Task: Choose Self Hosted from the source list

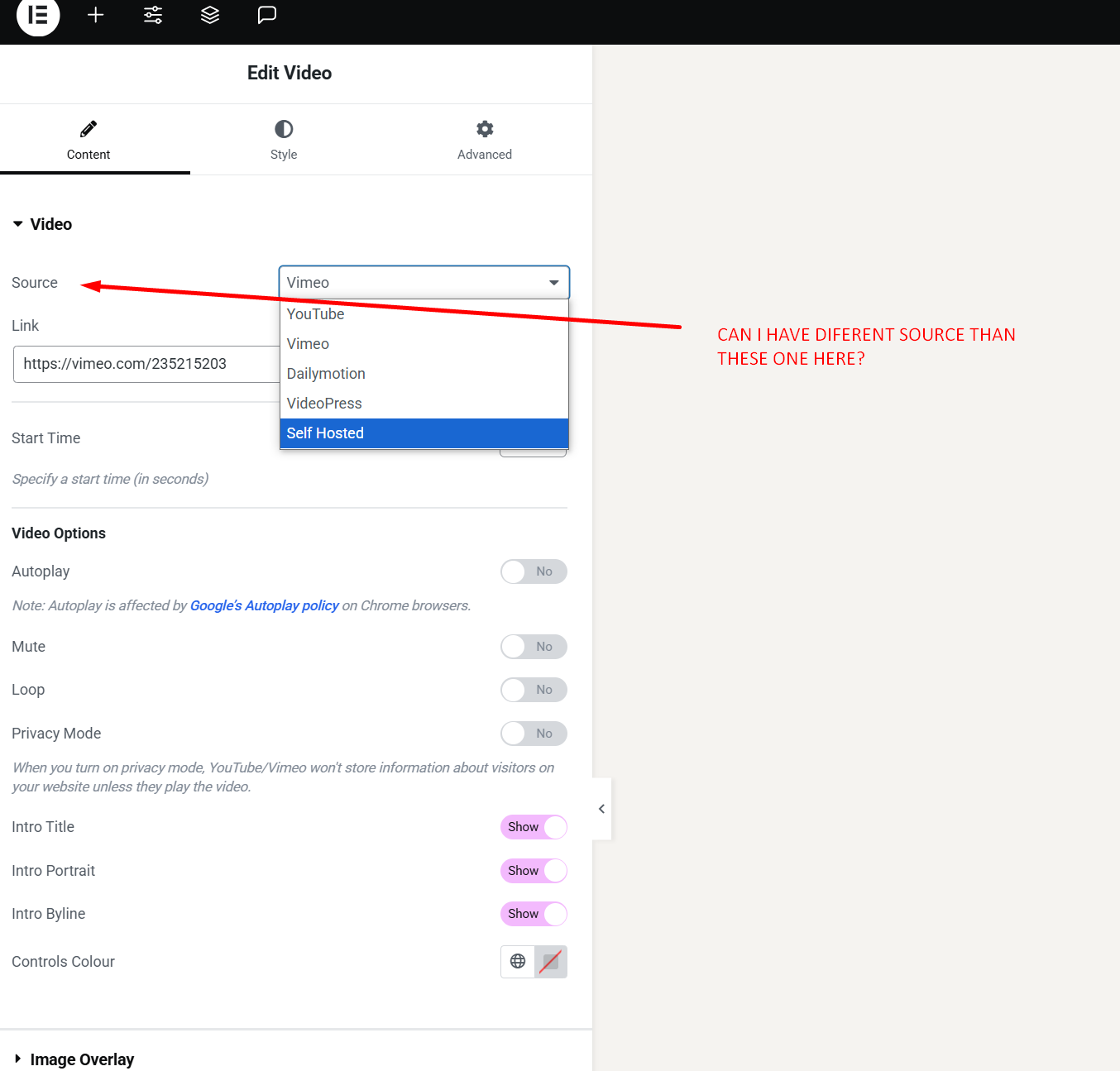Action: click(x=424, y=433)
